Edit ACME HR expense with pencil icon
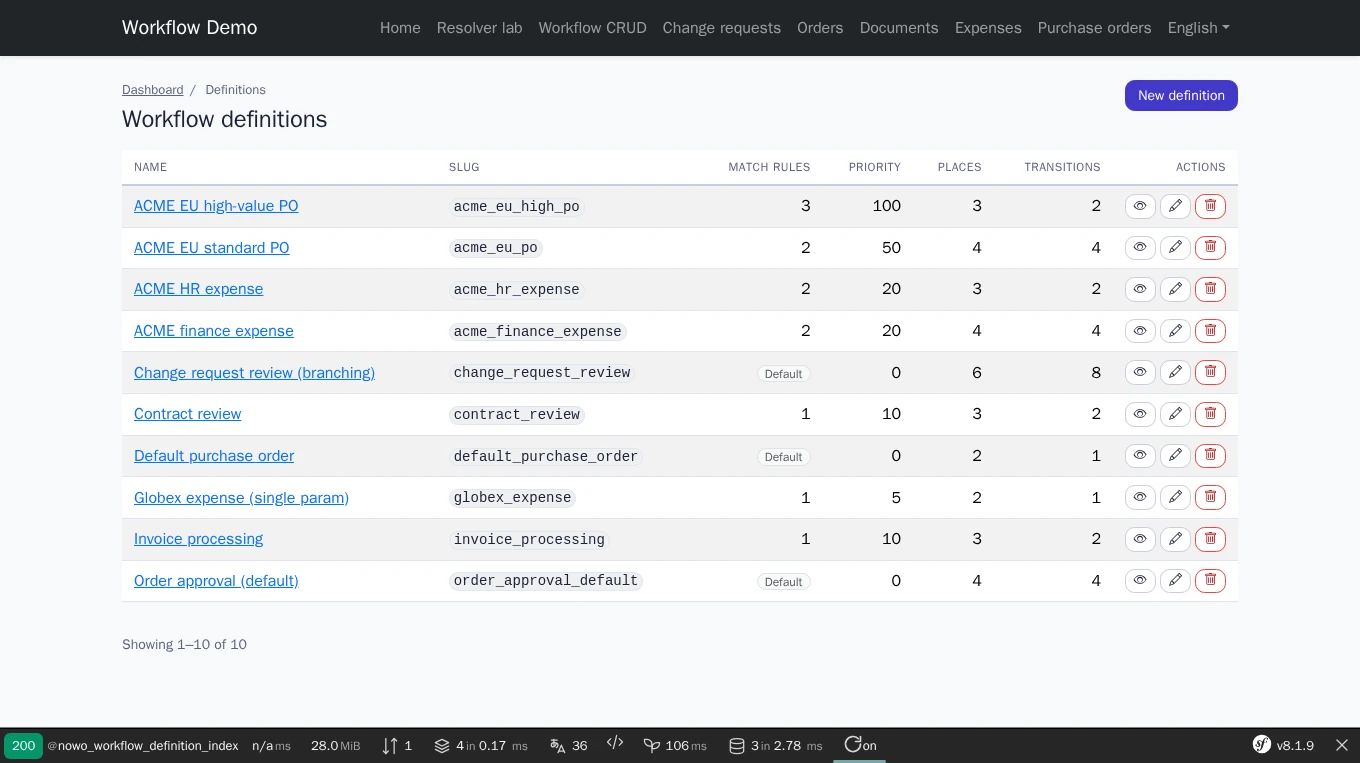The width and height of the screenshot is (1360, 763). coord(1175,289)
